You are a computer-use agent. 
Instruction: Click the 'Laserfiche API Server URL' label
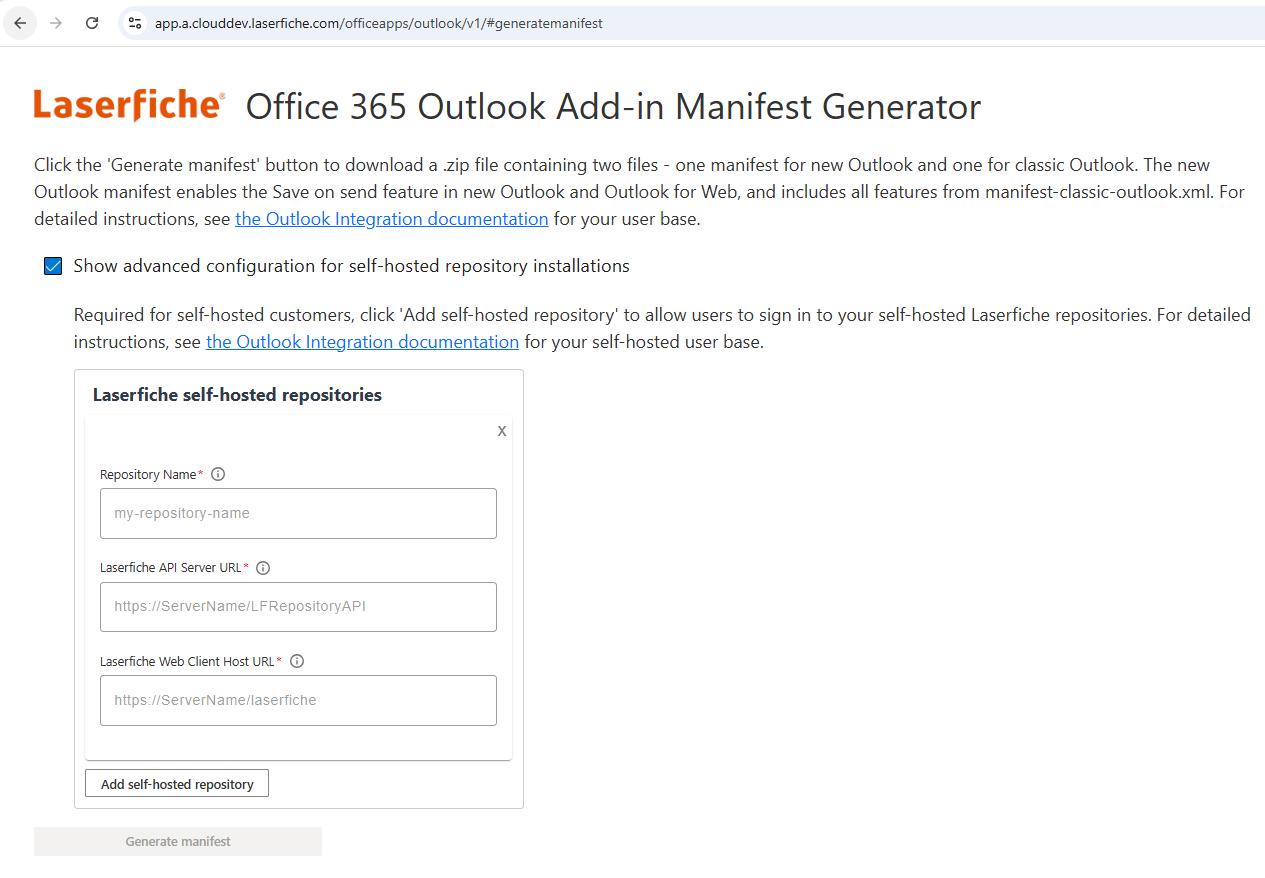pos(171,568)
